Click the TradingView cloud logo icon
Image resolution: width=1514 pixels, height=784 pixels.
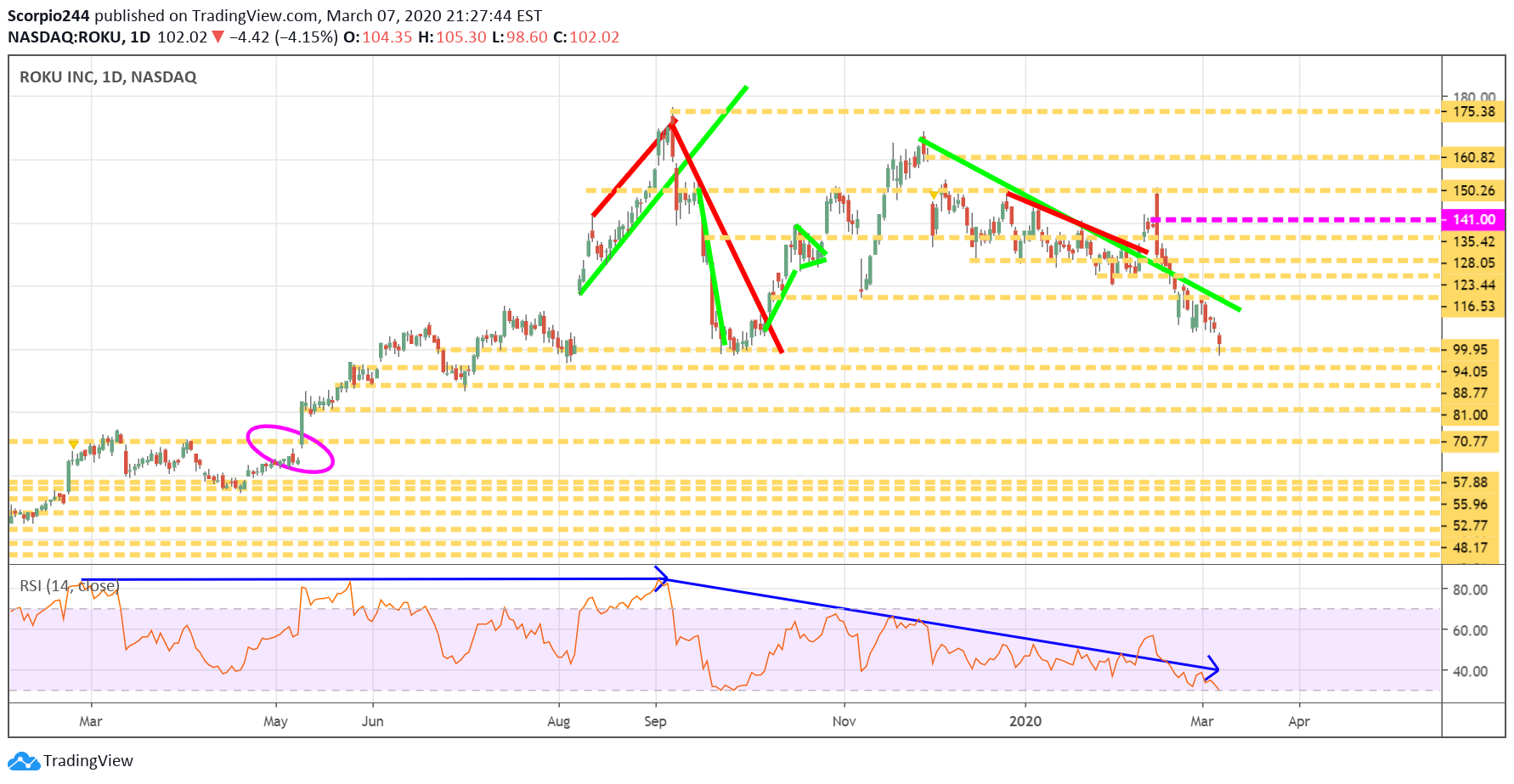pyautogui.click(x=24, y=761)
